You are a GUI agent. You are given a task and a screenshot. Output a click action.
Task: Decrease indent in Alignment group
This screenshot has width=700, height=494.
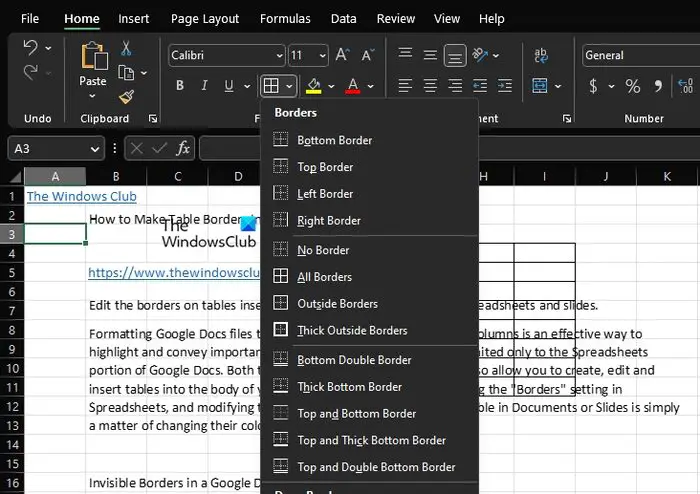(x=480, y=85)
